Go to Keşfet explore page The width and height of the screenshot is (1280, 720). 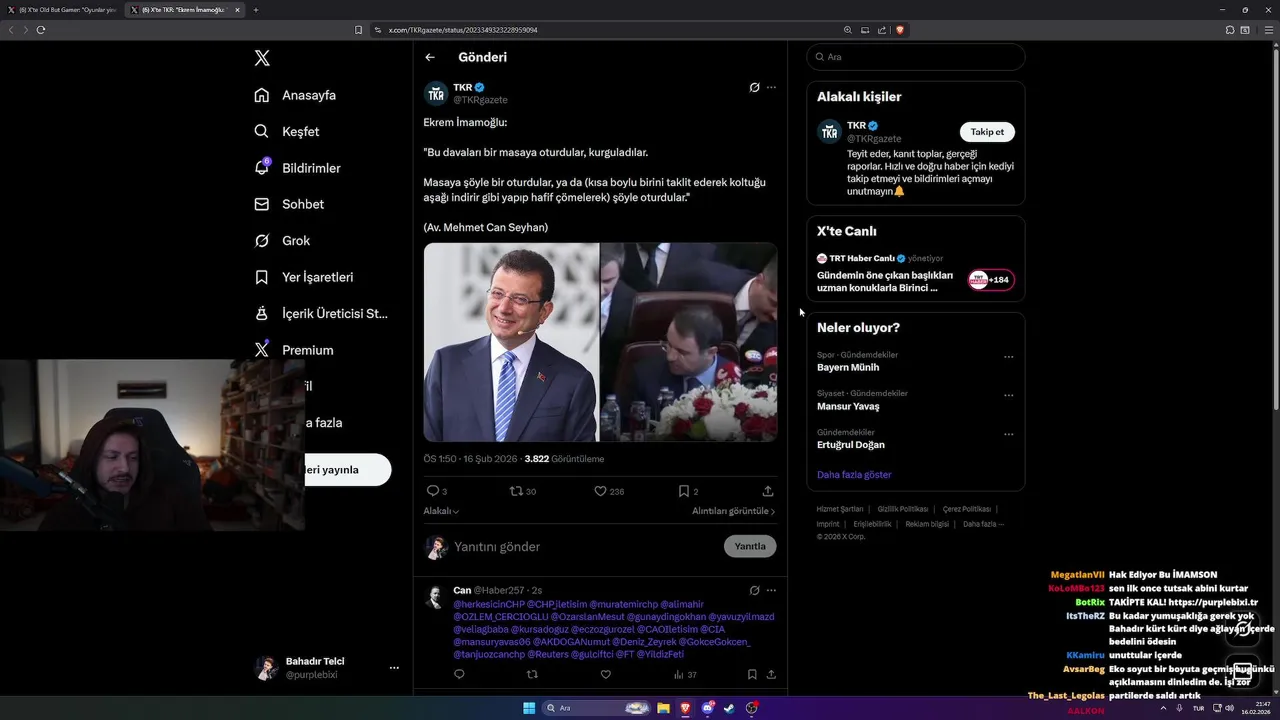(287, 131)
